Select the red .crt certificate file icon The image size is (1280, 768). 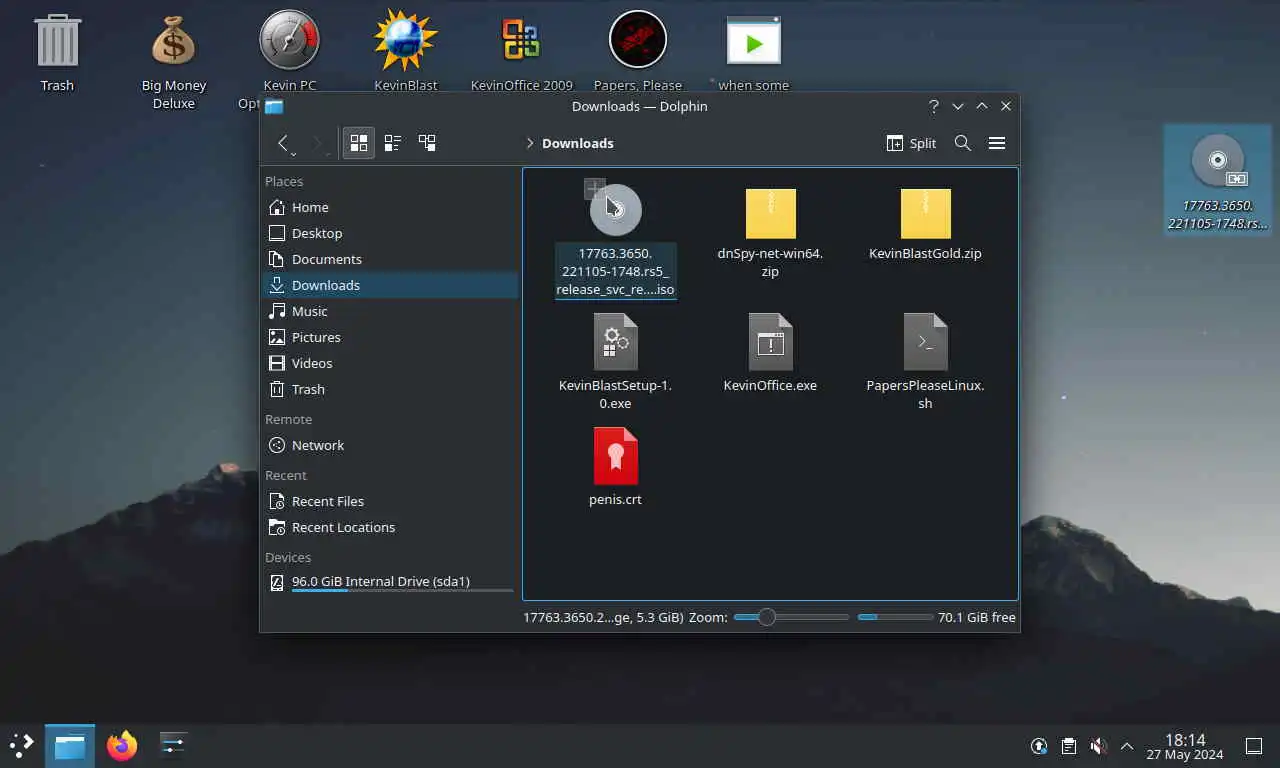click(x=616, y=456)
